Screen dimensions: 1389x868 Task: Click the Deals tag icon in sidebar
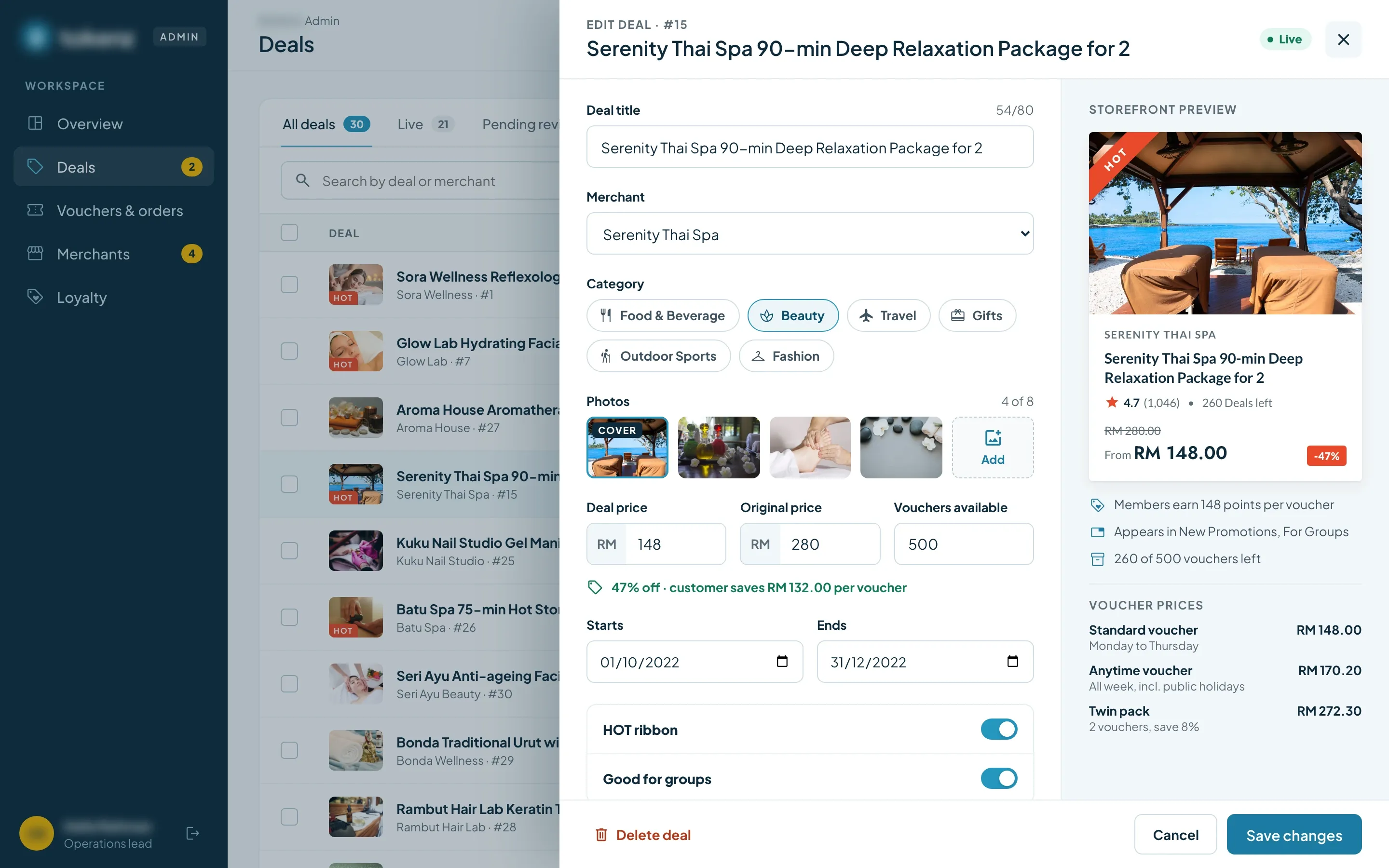(35, 166)
